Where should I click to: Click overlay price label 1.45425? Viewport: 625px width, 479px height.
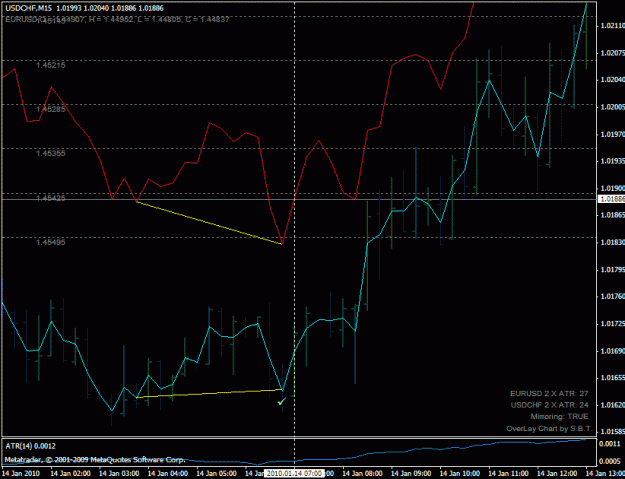click(51, 198)
